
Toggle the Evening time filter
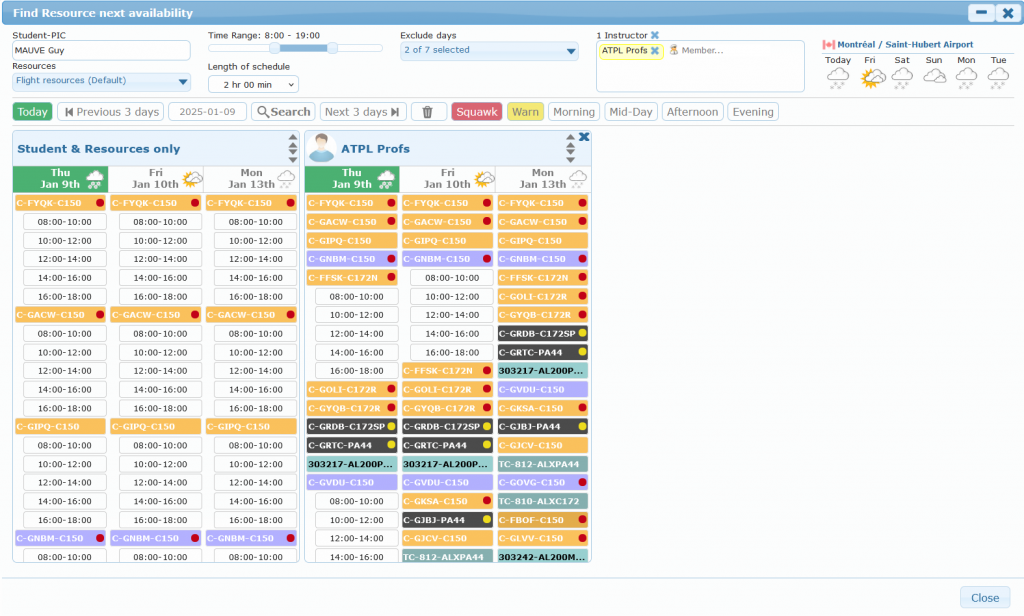[x=752, y=112]
